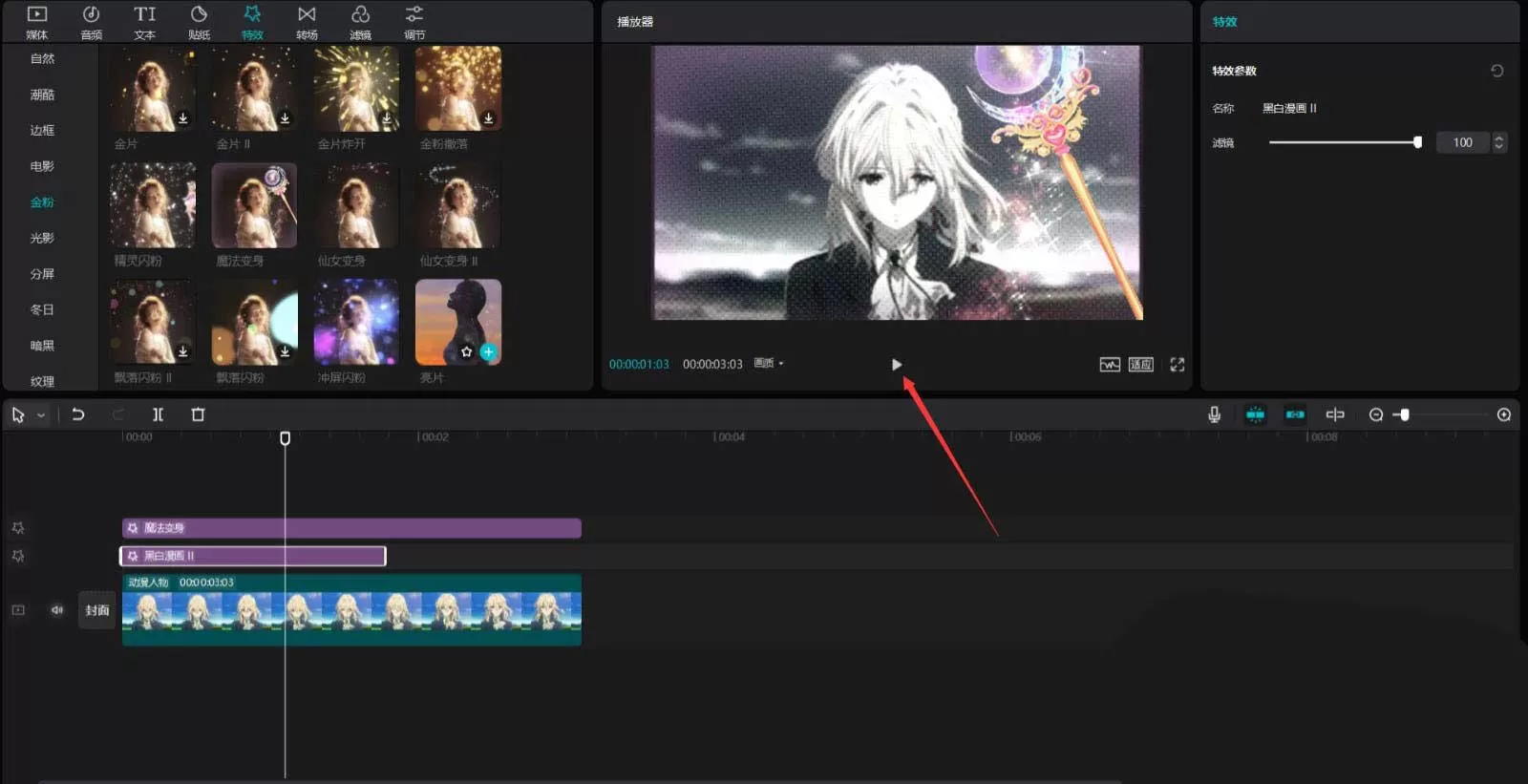Open the 转场 transitions tab

(307, 22)
